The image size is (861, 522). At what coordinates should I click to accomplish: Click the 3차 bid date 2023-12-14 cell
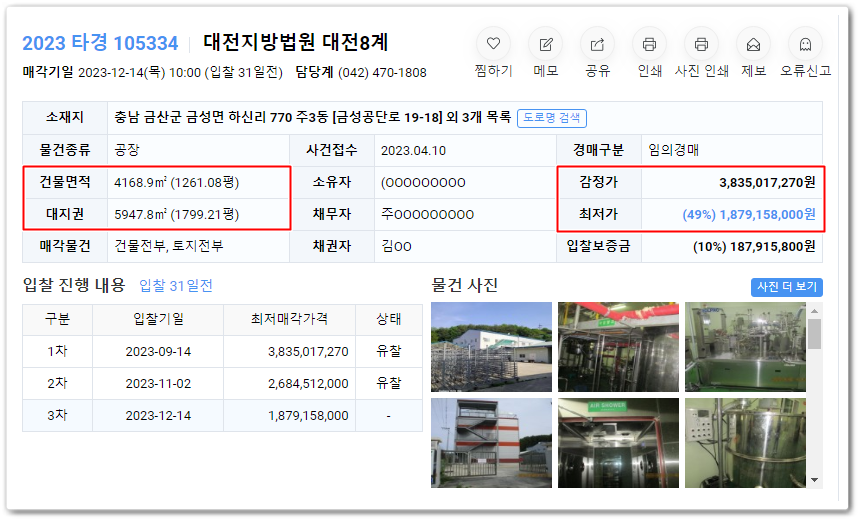tap(158, 416)
